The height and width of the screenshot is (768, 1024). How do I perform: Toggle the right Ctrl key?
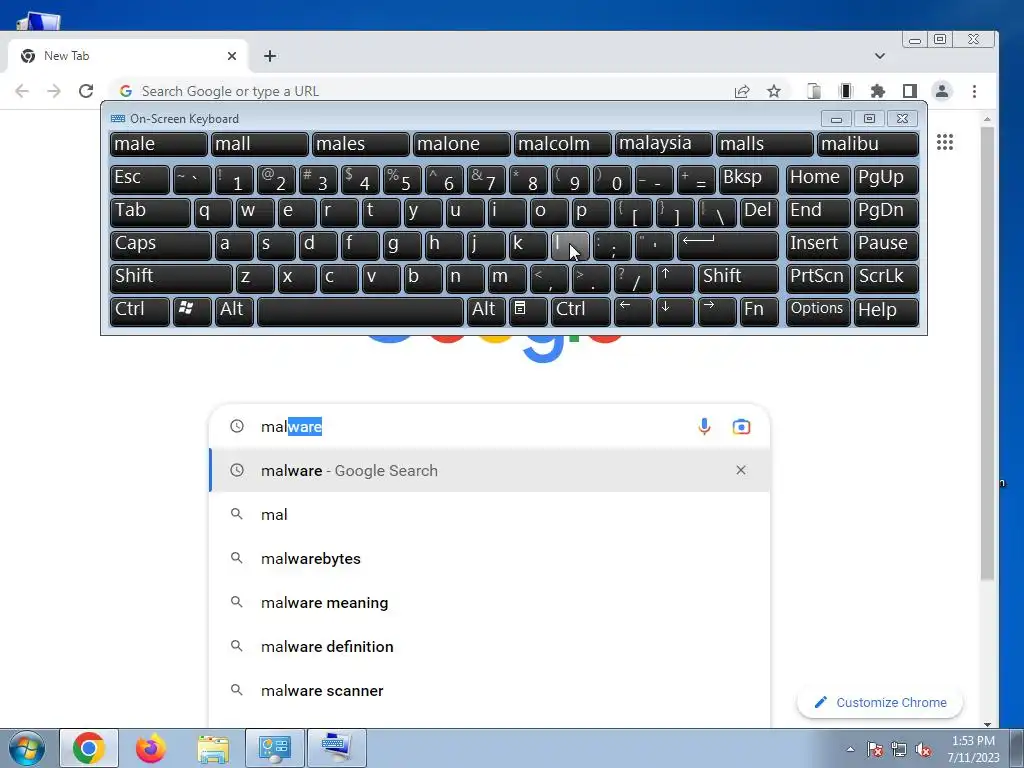pyautogui.click(x=581, y=311)
